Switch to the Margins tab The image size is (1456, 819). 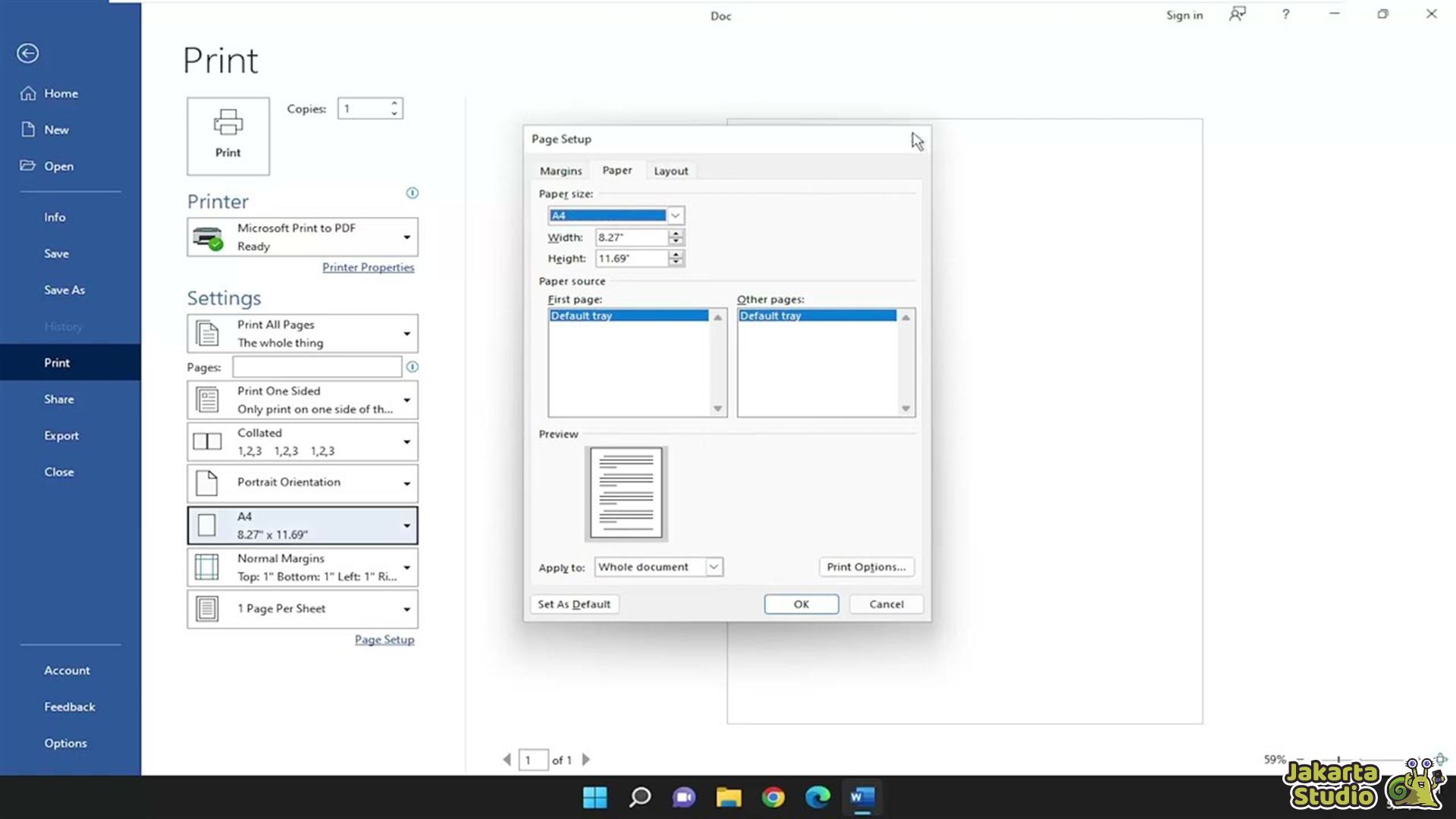[x=560, y=171]
